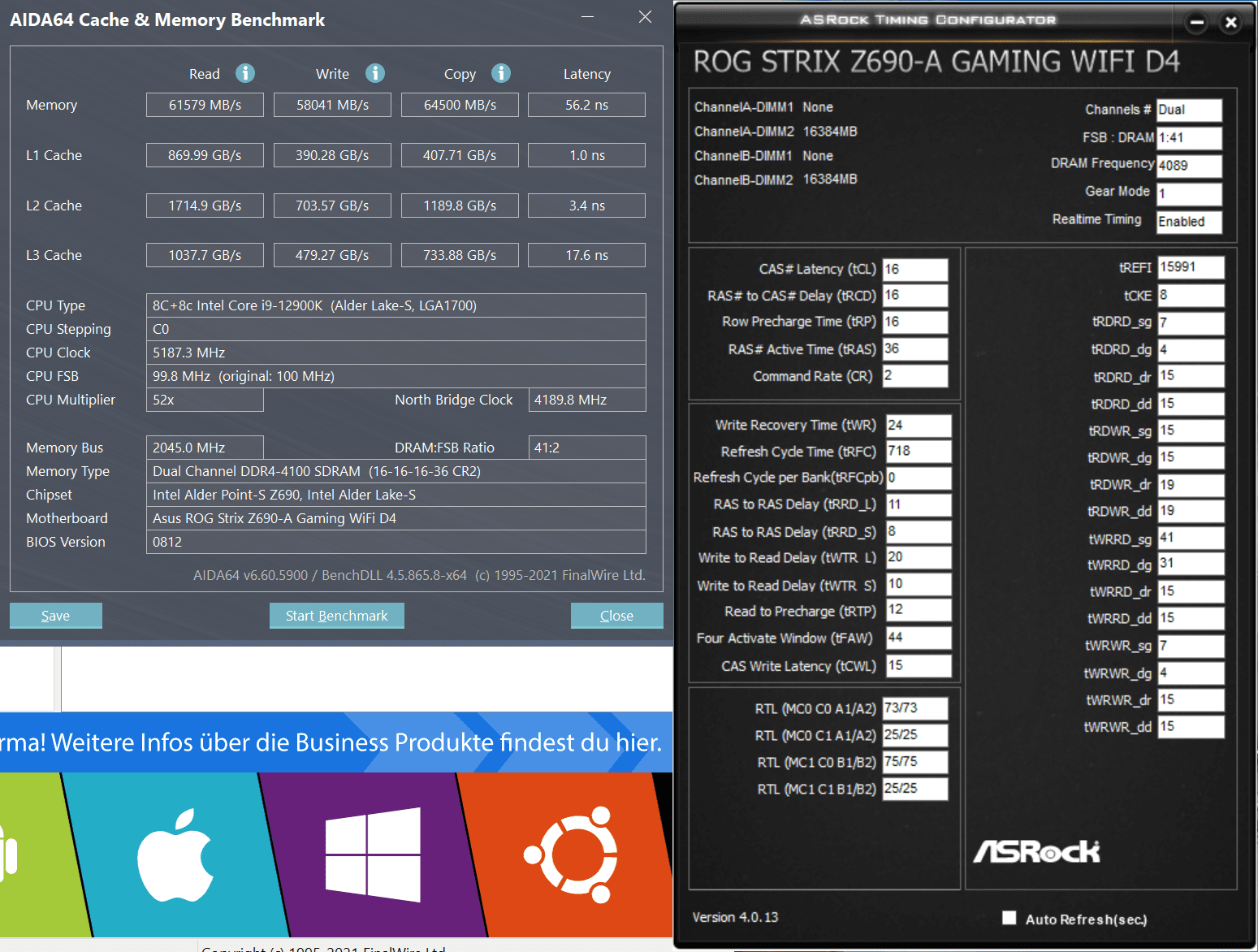Click the Realtime Timing field Enabled
Viewport: 1258px width, 952px height.
(x=1189, y=222)
